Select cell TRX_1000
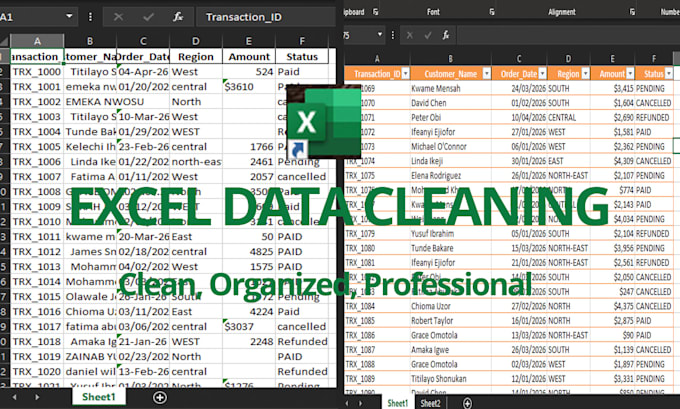The image size is (680, 409). coord(37,72)
